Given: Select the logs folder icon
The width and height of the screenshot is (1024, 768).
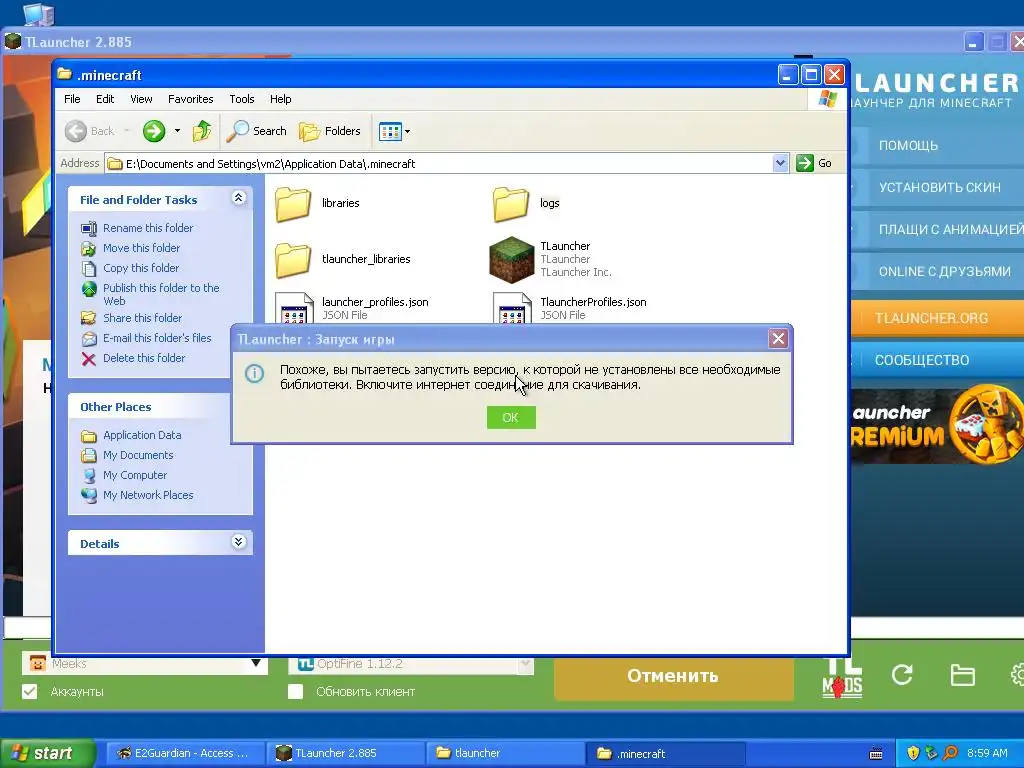Looking at the screenshot, I should tap(511, 203).
